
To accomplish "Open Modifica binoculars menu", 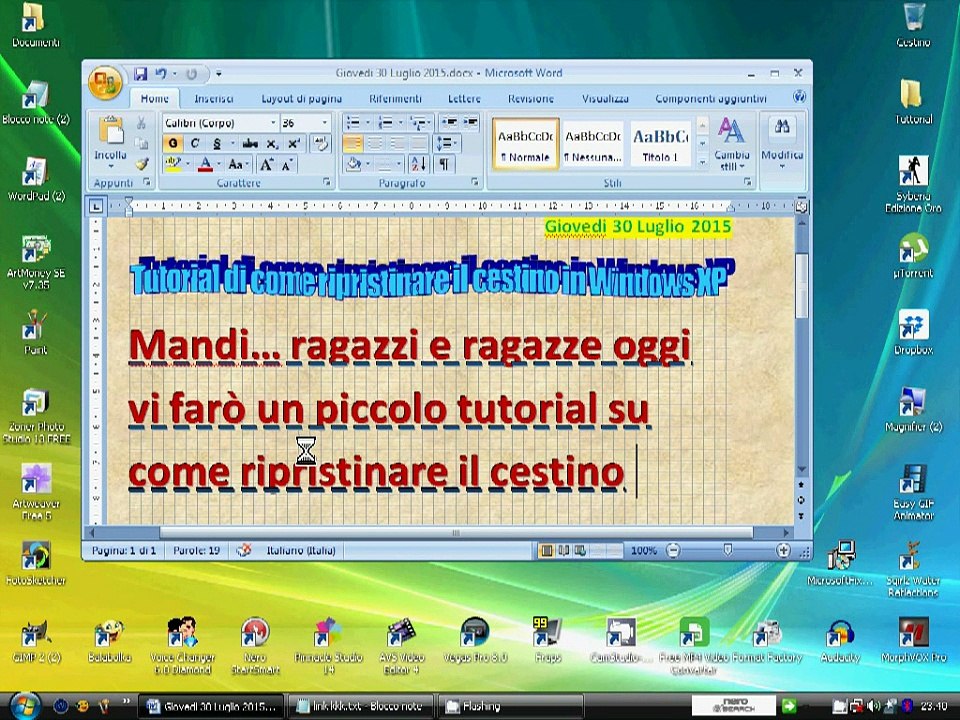I will (x=782, y=142).
